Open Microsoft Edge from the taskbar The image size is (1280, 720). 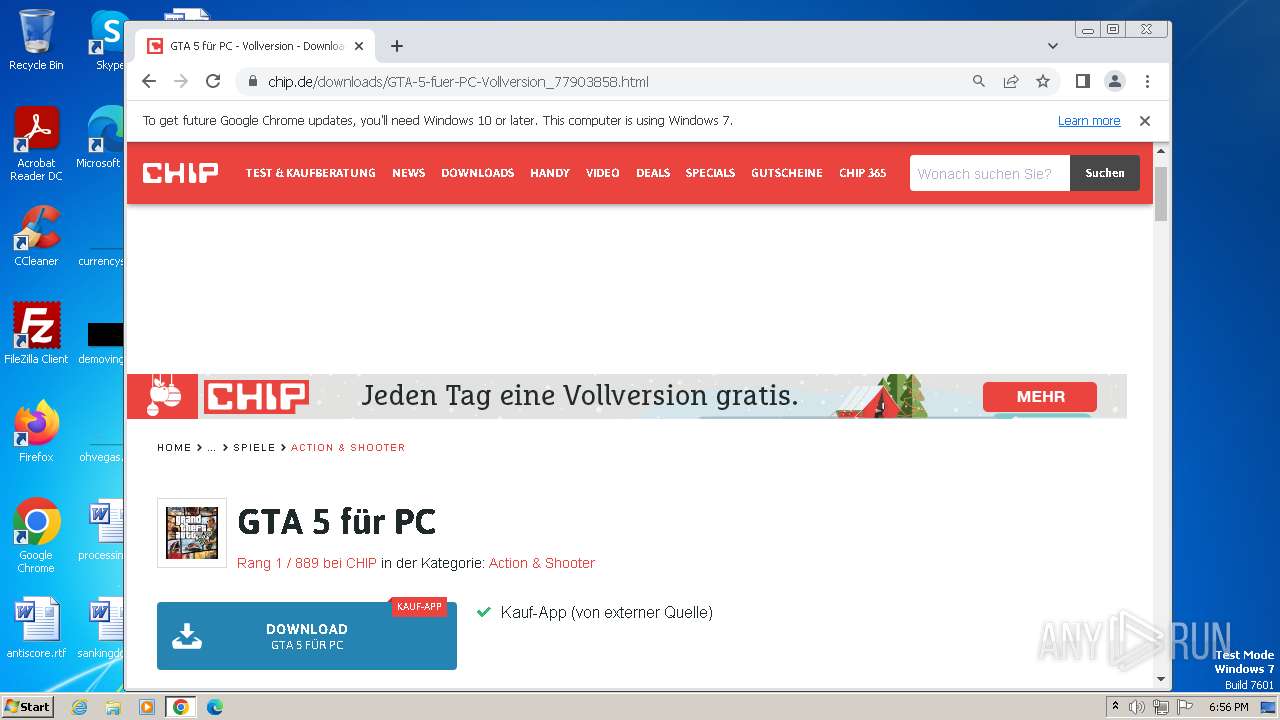pyautogui.click(x=215, y=707)
